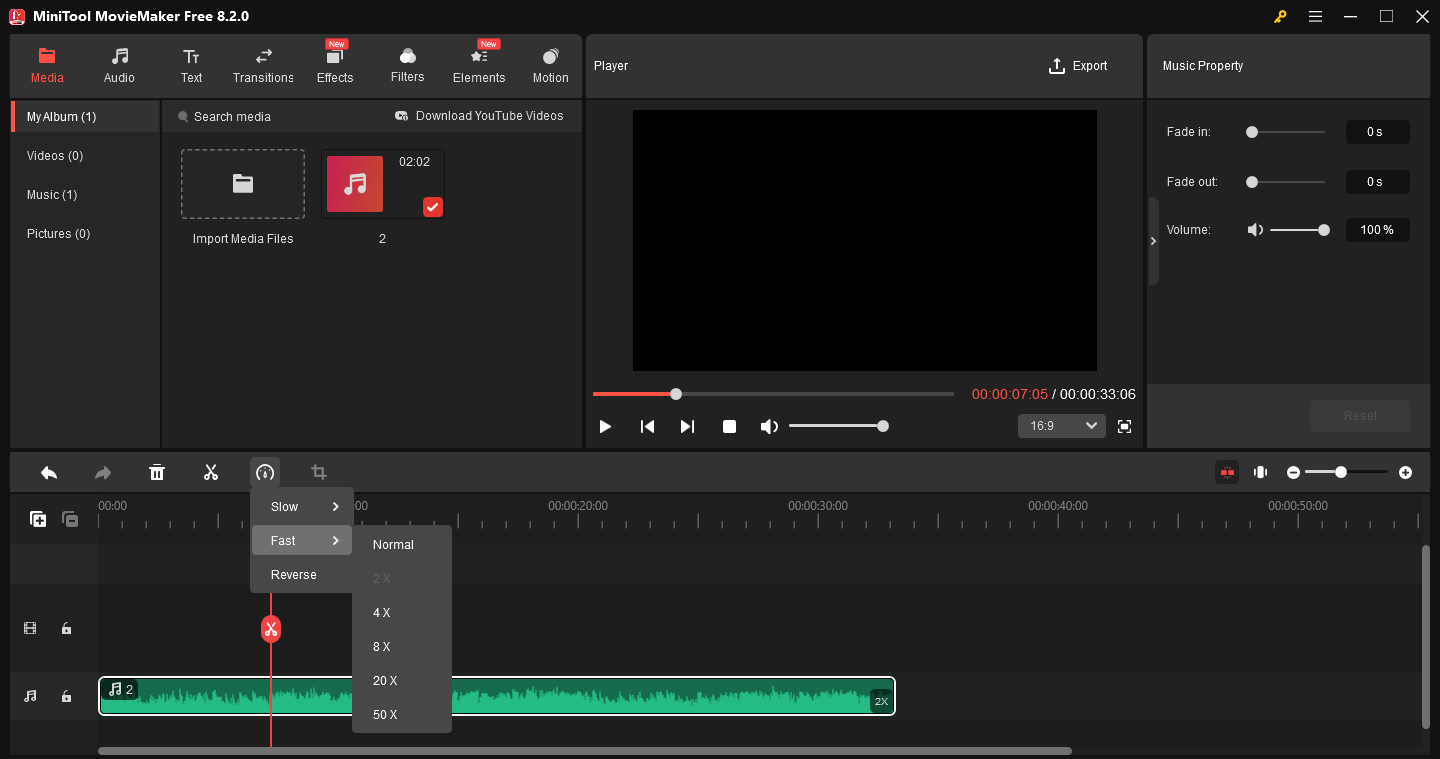Click the Split scissors toolbar icon

211,473
